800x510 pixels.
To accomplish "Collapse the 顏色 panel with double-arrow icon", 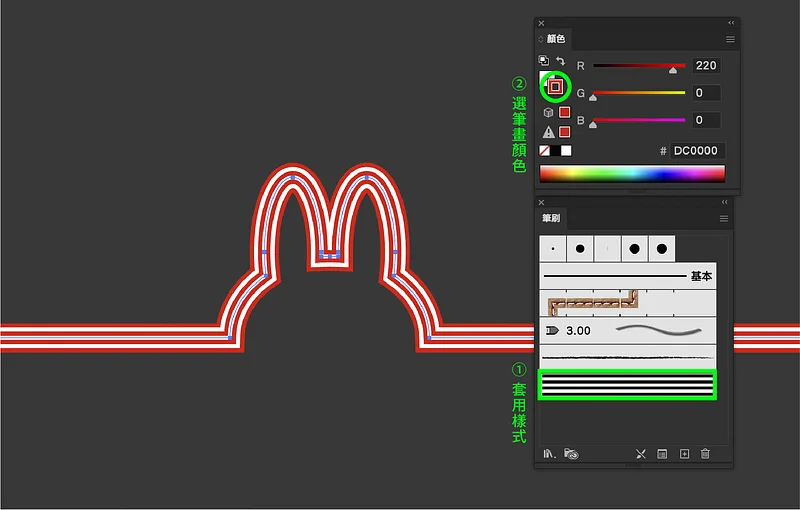I will click(731, 23).
